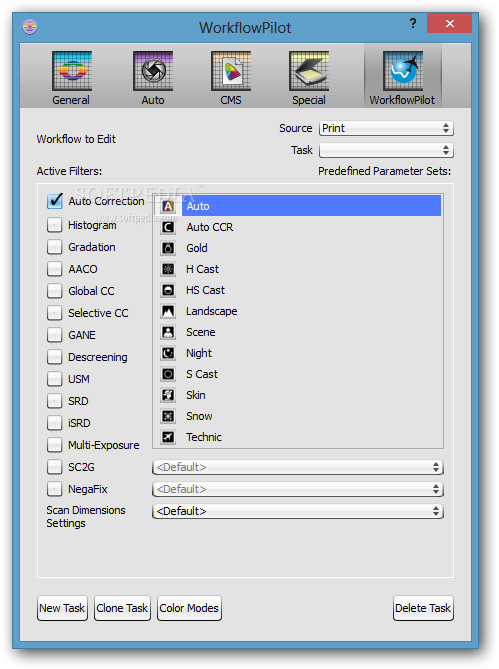Viewport: 499px width, 669px height.
Task: Open the Source dropdown showing Print
Action: click(x=386, y=128)
